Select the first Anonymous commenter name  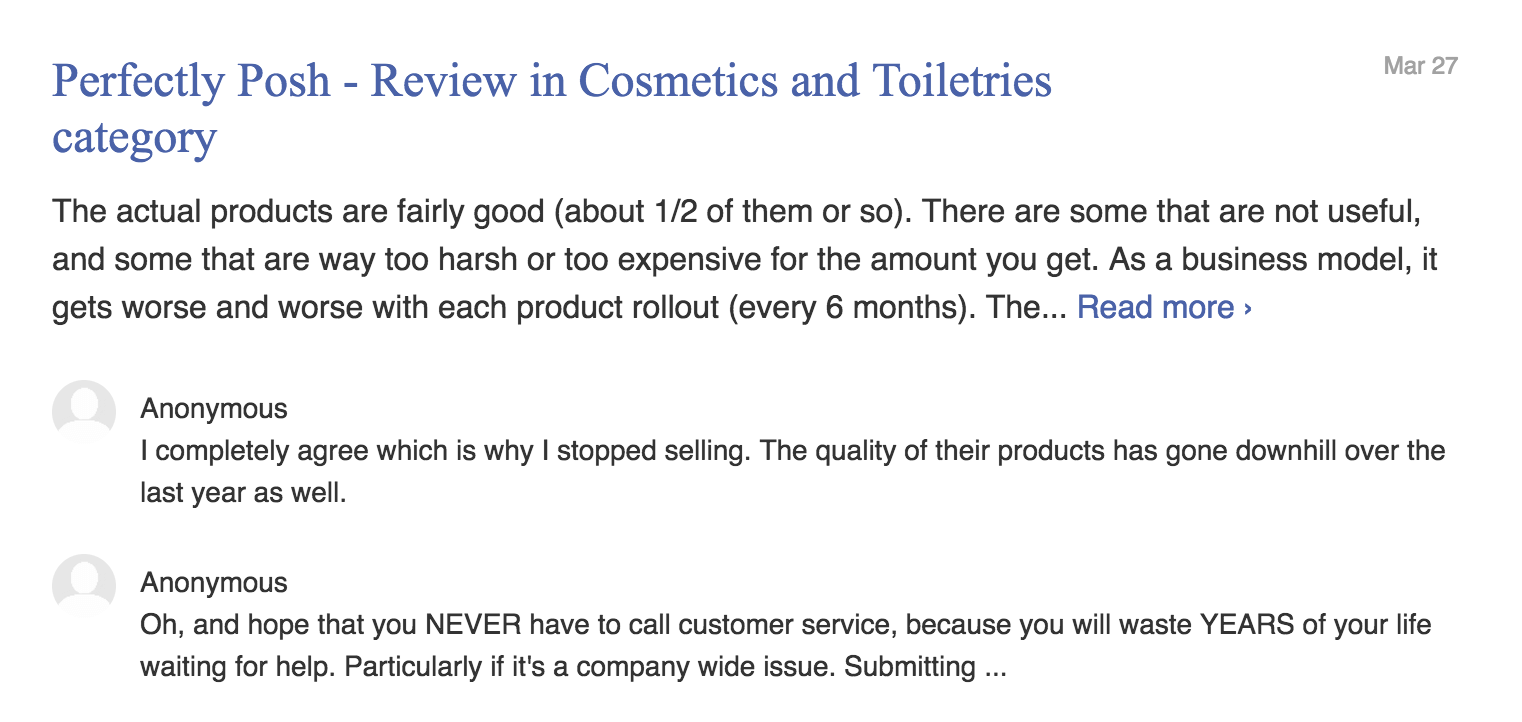(214, 409)
